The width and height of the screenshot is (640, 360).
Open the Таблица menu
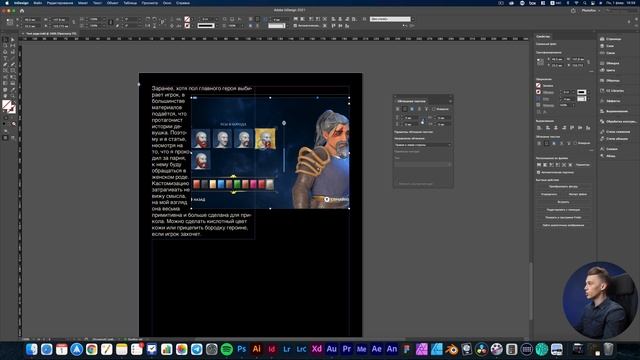point(130,3)
